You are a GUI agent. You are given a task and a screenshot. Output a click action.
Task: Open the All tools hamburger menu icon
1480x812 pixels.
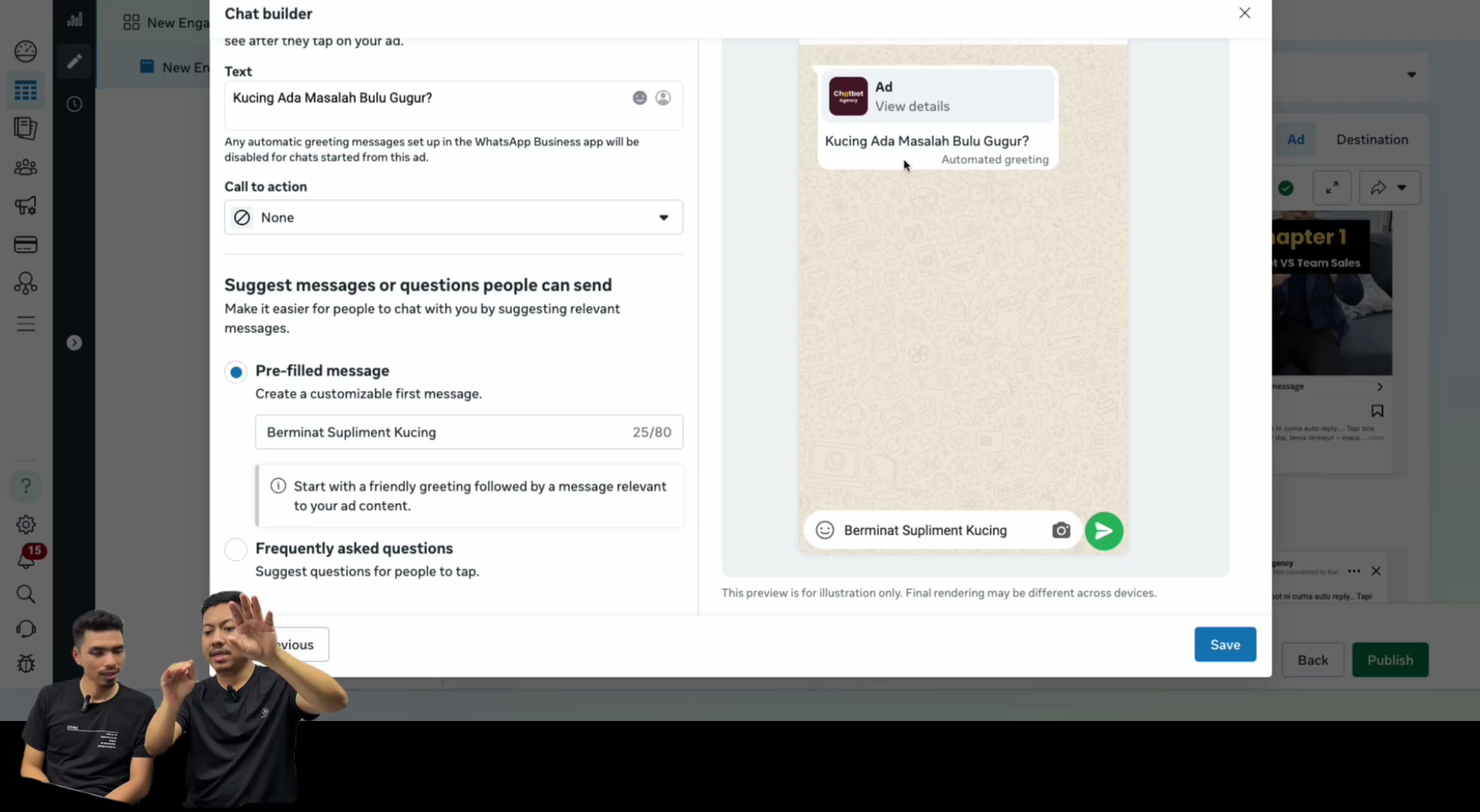(x=26, y=324)
